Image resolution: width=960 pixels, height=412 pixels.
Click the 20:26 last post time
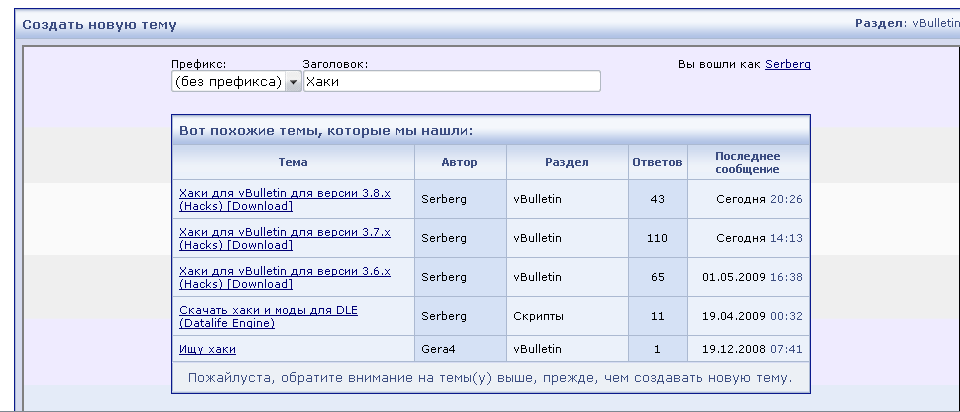point(786,199)
